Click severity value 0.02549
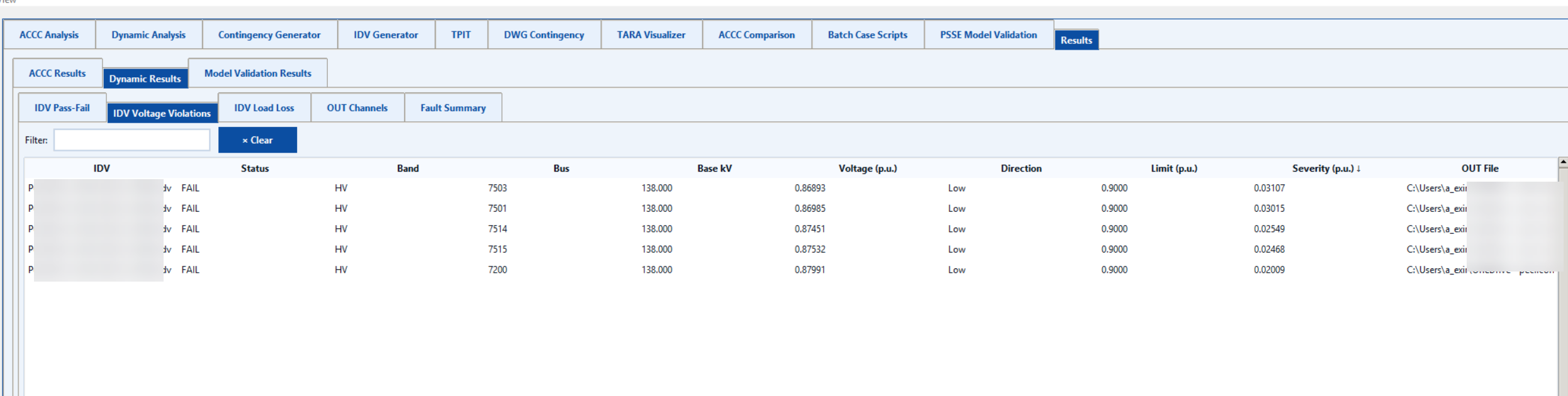The width and height of the screenshot is (1568, 396). [1269, 229]
